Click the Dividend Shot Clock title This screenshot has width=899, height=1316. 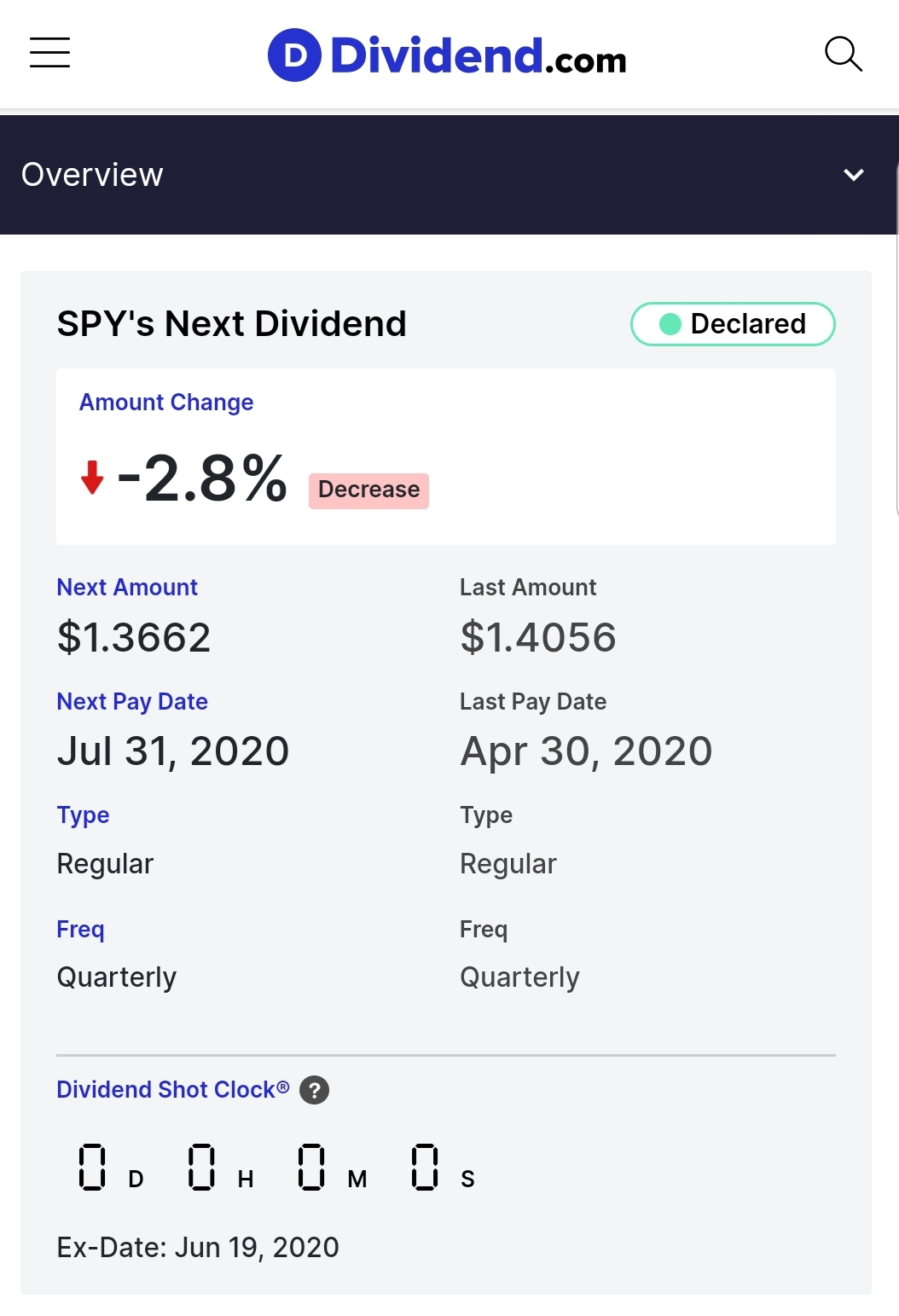click(173, 1090)
